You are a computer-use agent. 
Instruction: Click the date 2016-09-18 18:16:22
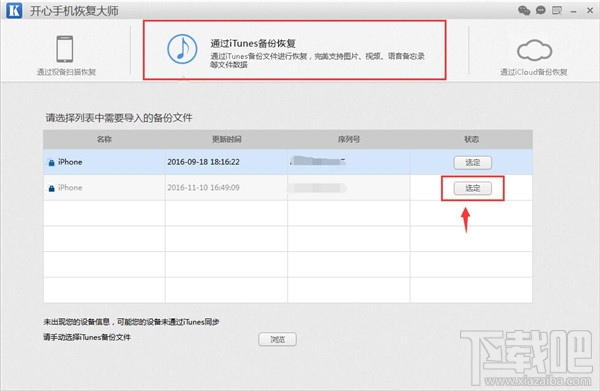[x=204, y=162]
